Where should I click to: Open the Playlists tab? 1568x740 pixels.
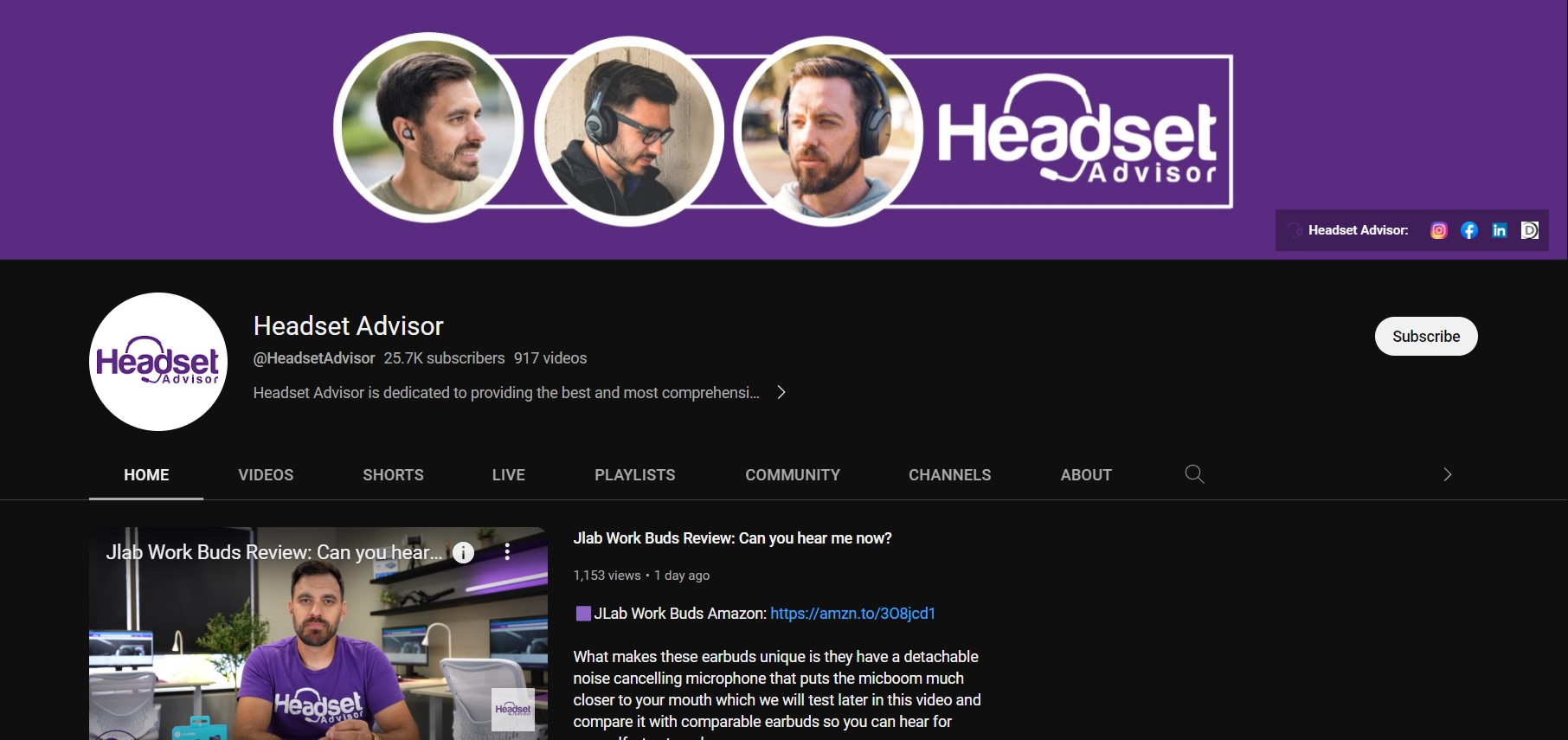tap(634, 475)
